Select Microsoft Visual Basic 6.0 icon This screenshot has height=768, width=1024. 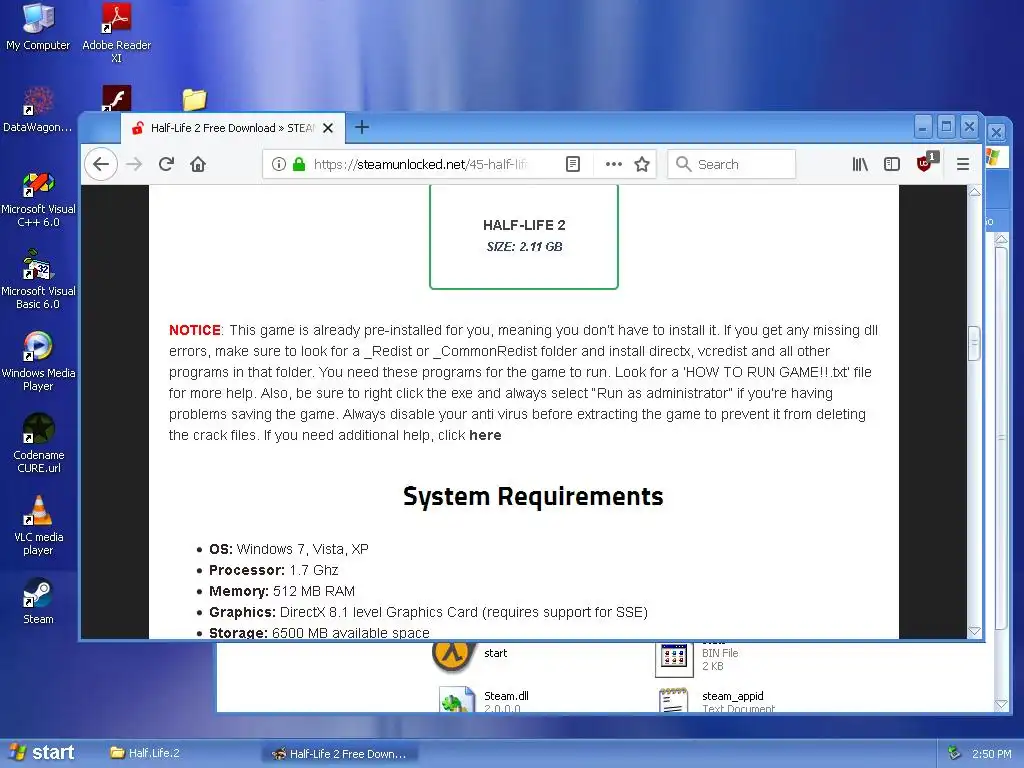38,280
